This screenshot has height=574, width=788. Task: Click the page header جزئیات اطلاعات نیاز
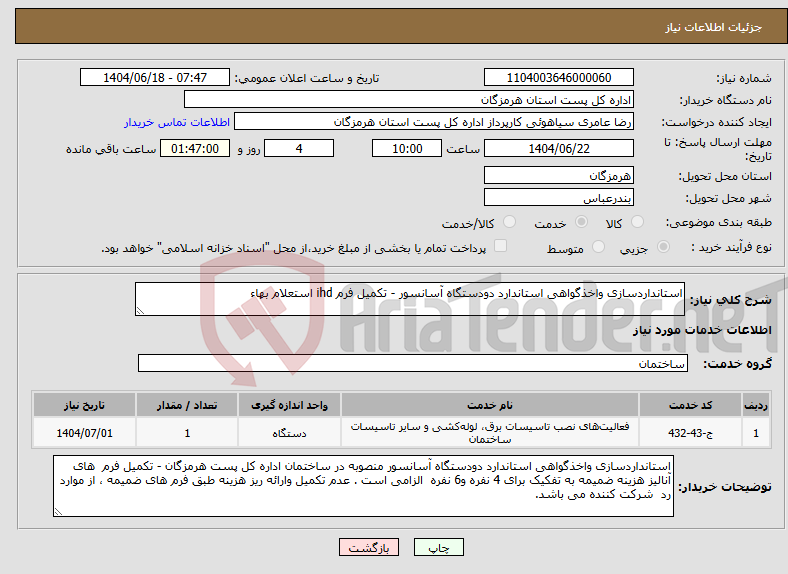(713, 27)
